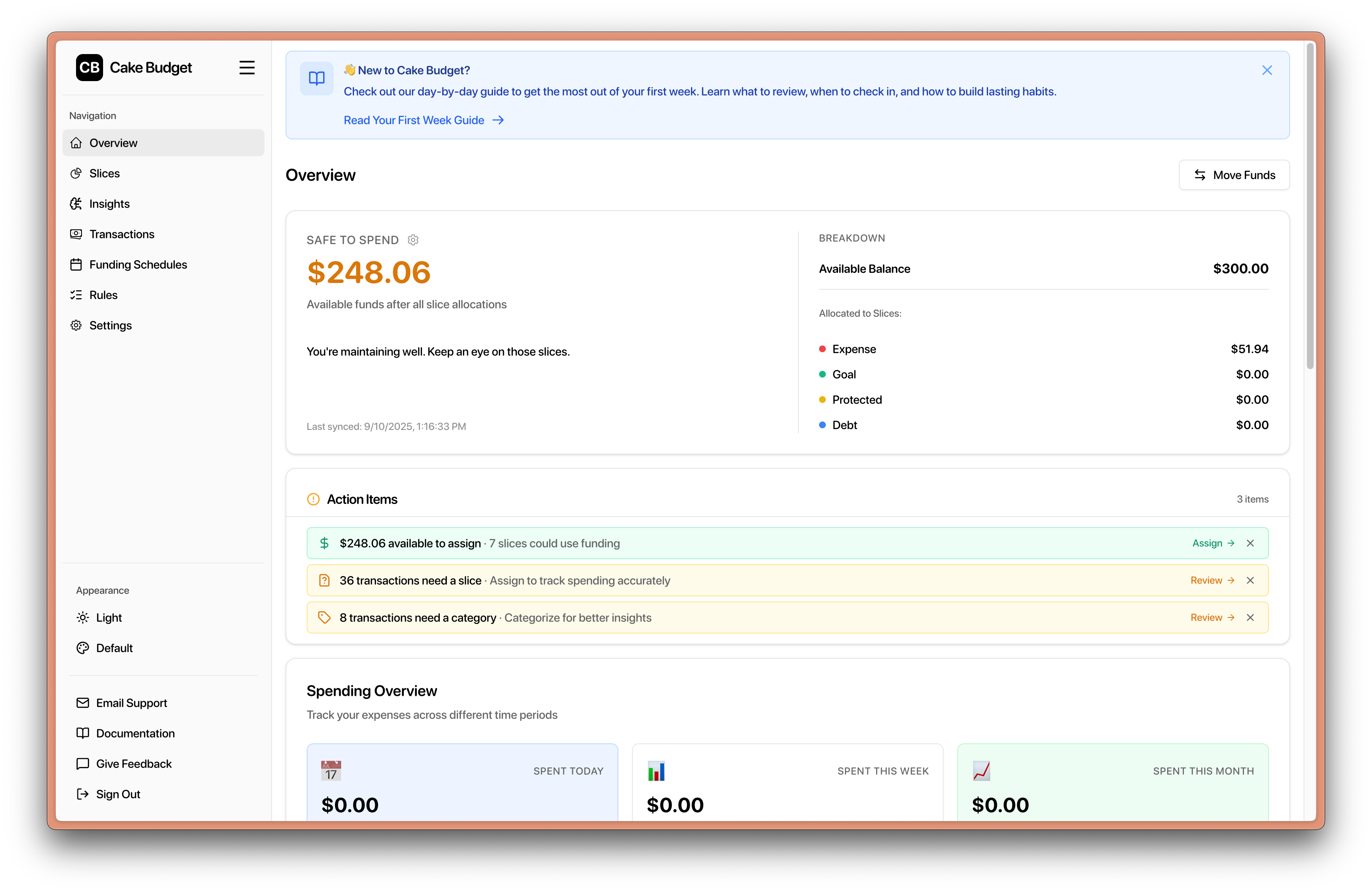Viewport: 1372px width, 892px height.
Task: Click the Move Funds button
Action: (x=1234, y=174)
